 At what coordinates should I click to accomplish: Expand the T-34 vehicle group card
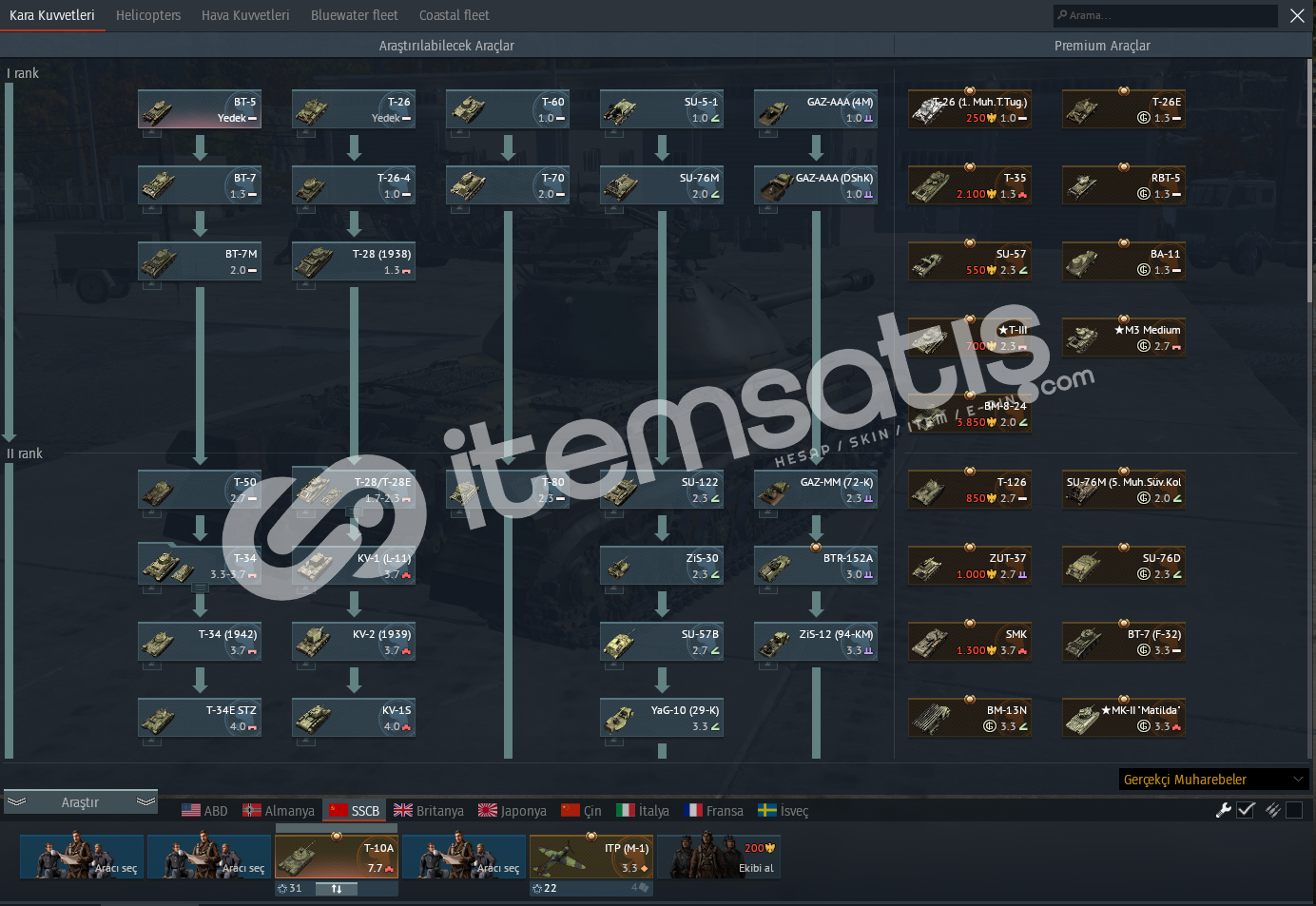click(199, 566)
